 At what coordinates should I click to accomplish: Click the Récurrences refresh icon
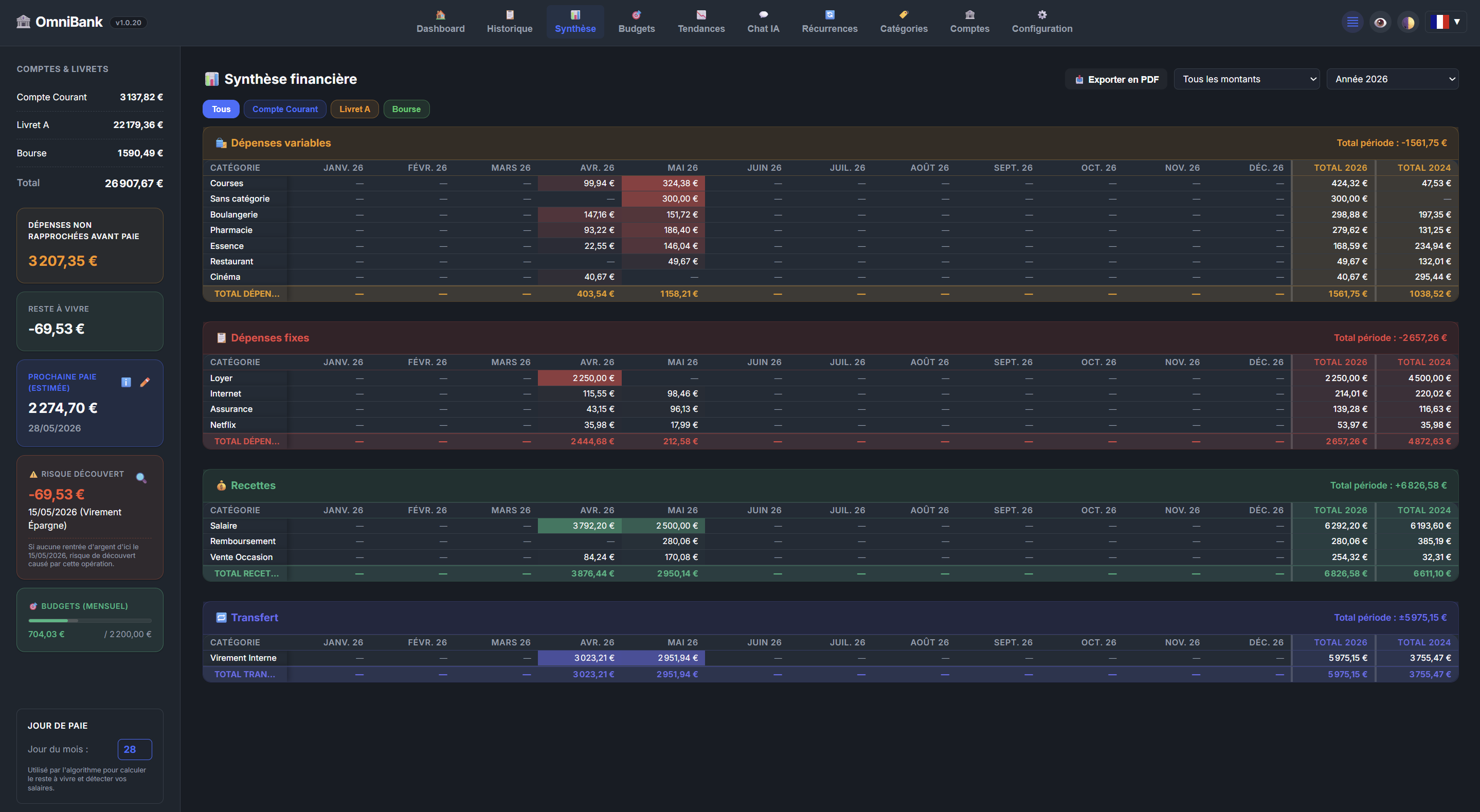click(829, 14)
